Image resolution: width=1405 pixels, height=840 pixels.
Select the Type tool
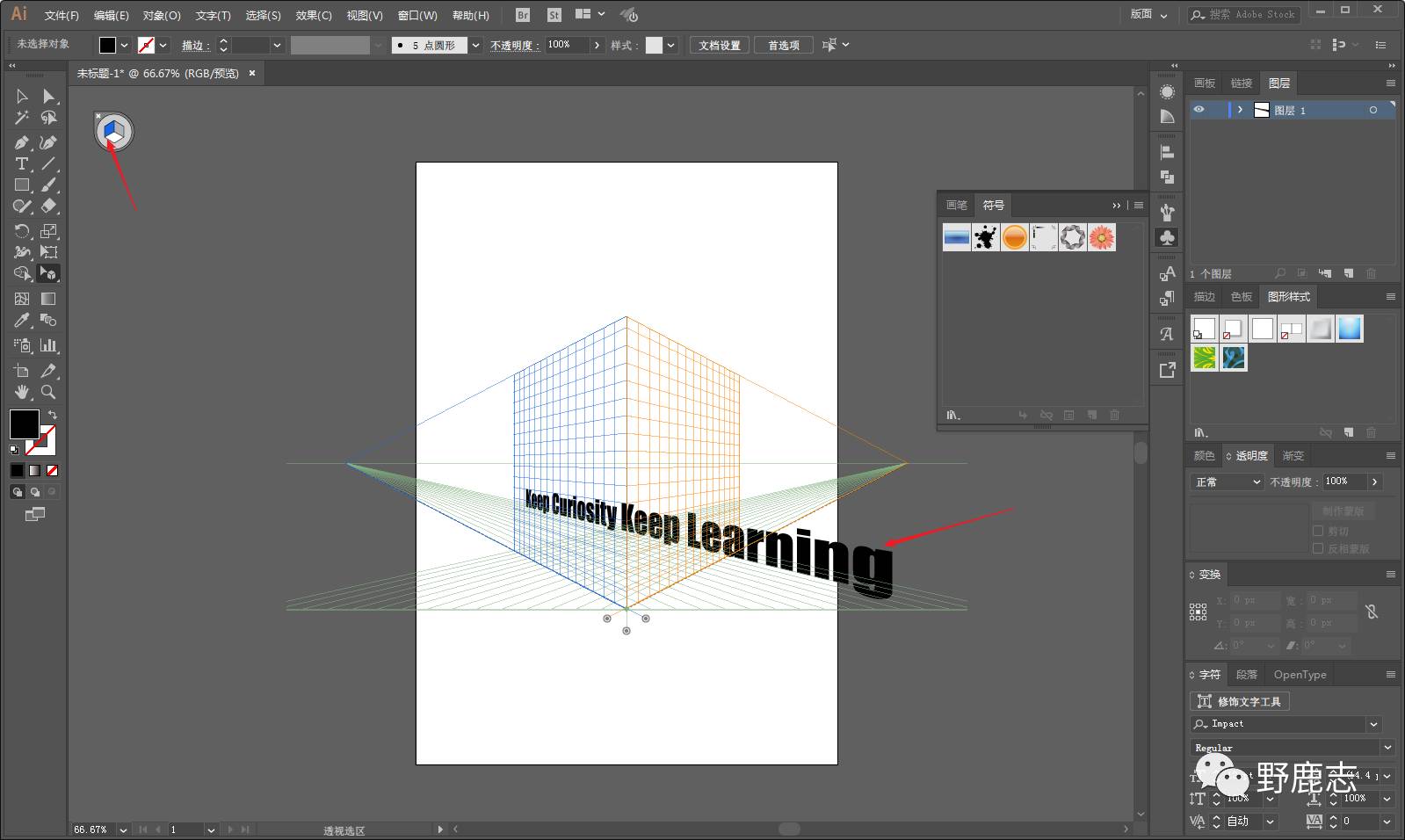click(22, 164)
